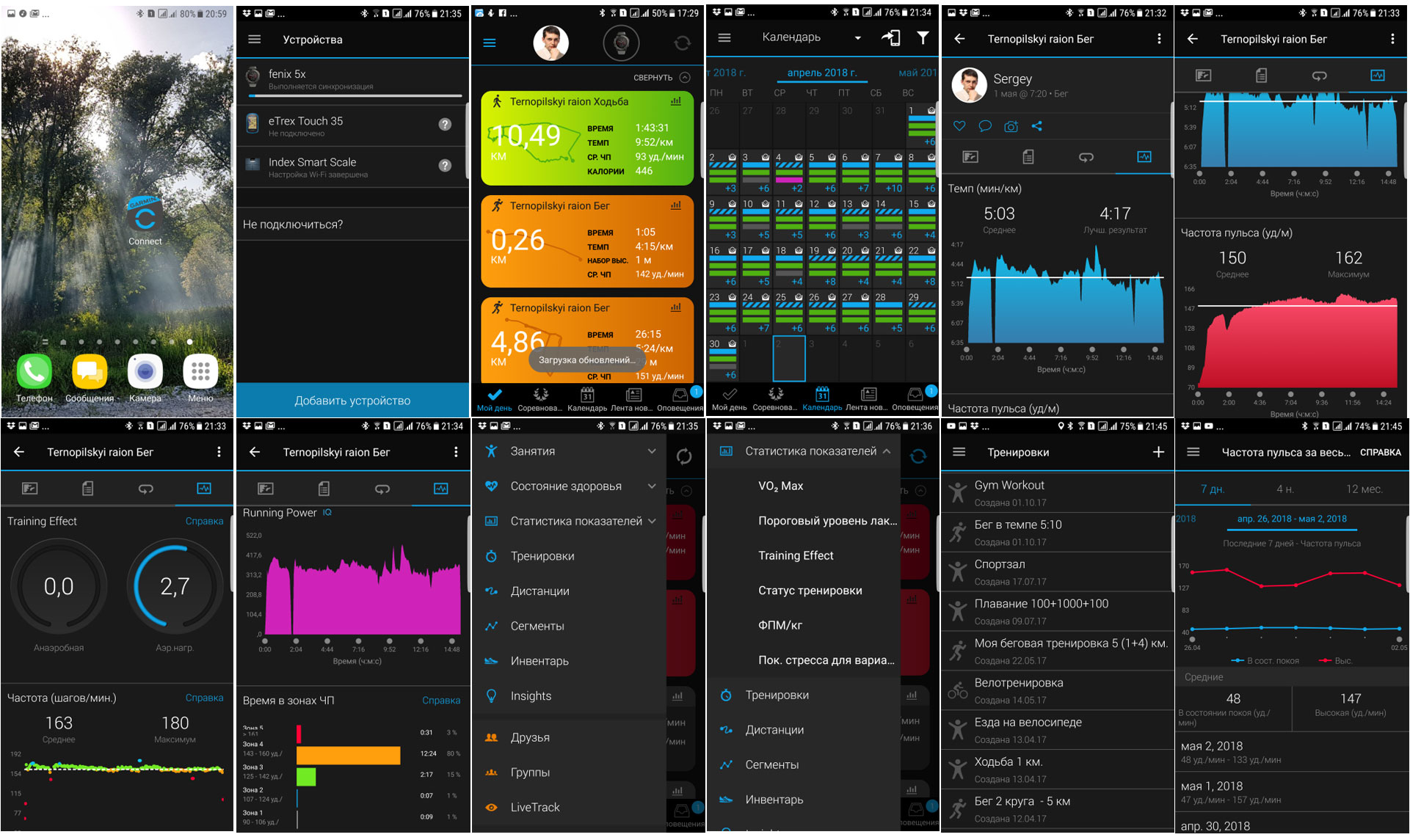This screenshot has height=840, width=1410.
Task: Tap the heart like icon under Sergey
Action: point(959,126)
